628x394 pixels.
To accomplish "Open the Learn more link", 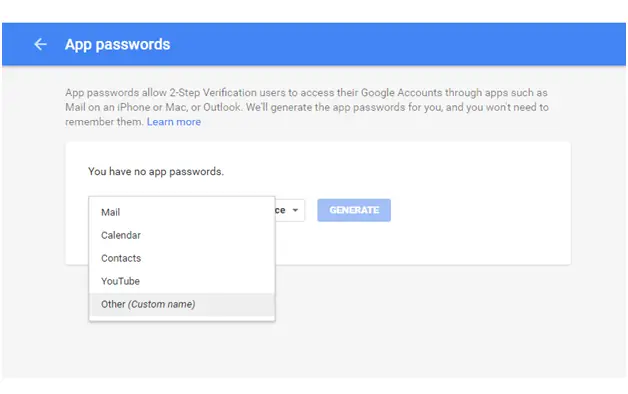I will click(x=174, y=122).
